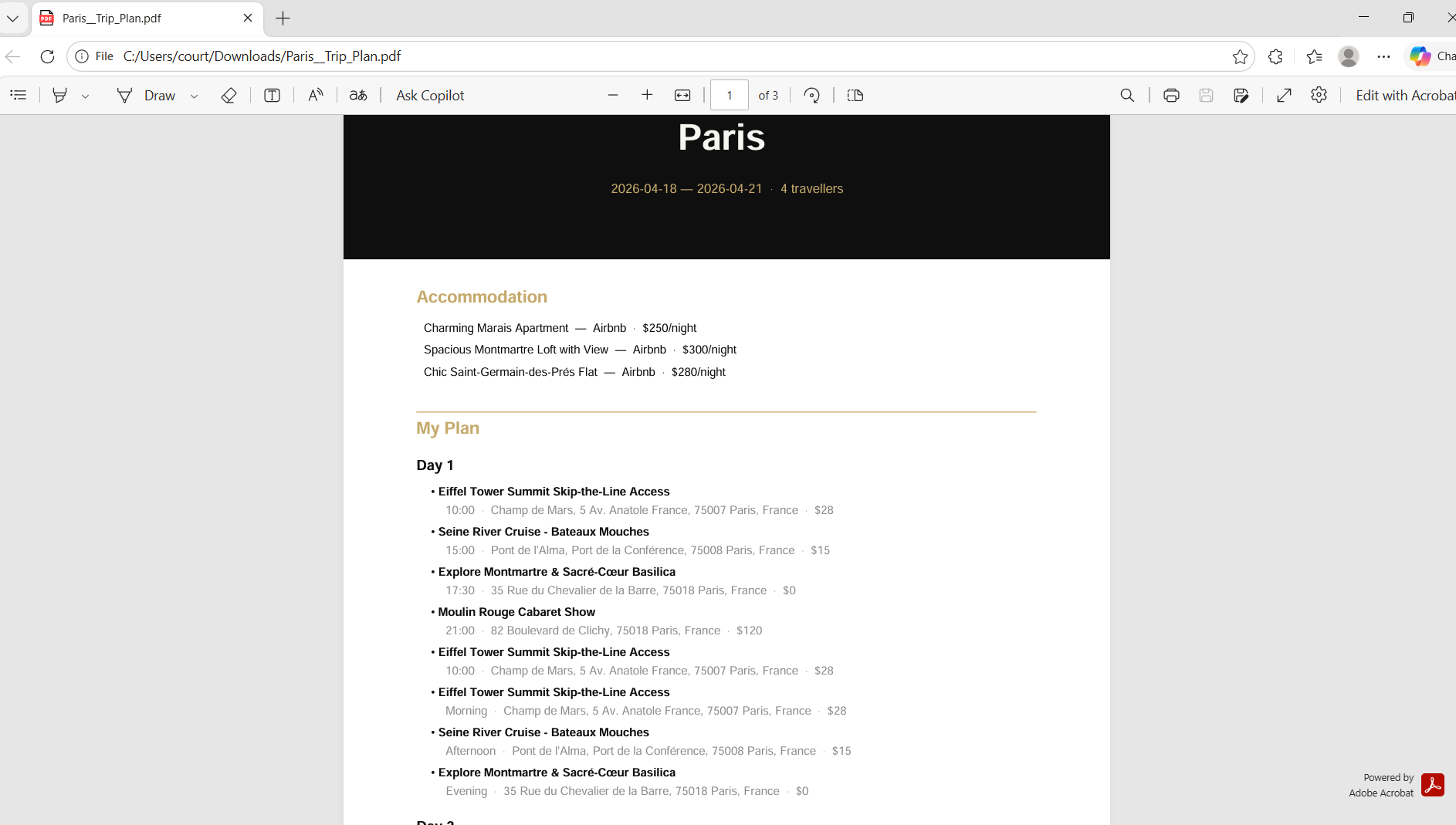
Task: Click the page number input field
Action: coord(729,95)
